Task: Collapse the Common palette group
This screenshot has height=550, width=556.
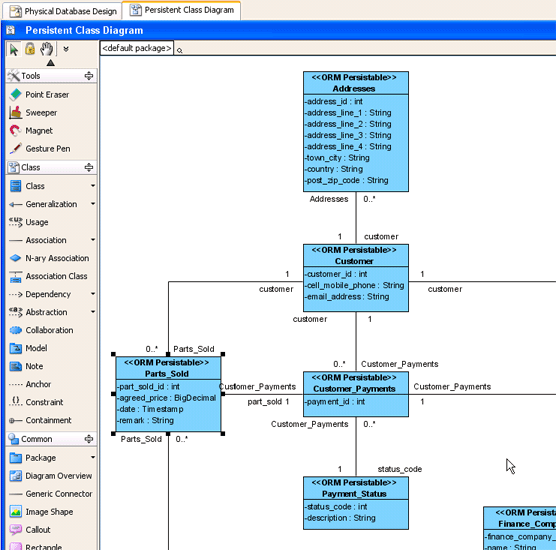Action: point(89,439)
